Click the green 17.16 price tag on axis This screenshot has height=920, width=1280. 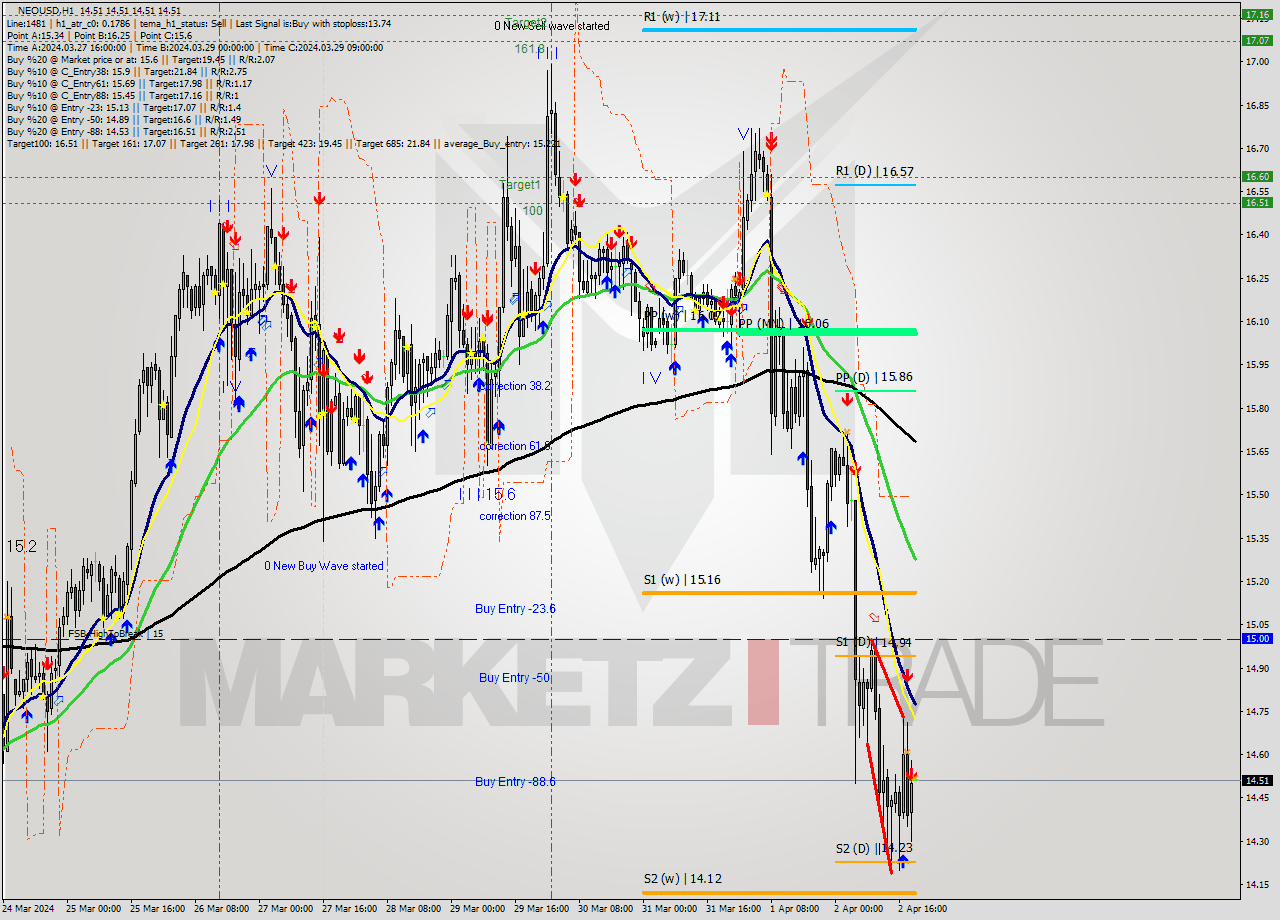click(1257, 14)
